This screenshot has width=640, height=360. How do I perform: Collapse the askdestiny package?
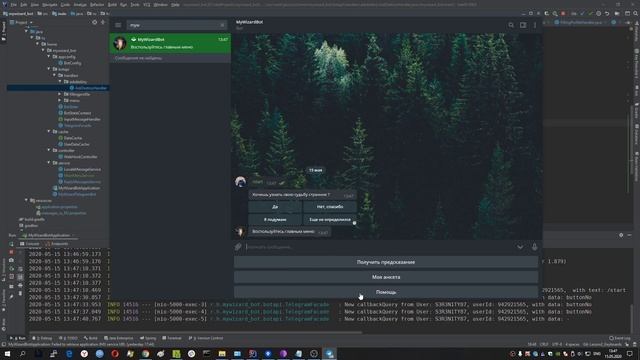coord(60,82)
